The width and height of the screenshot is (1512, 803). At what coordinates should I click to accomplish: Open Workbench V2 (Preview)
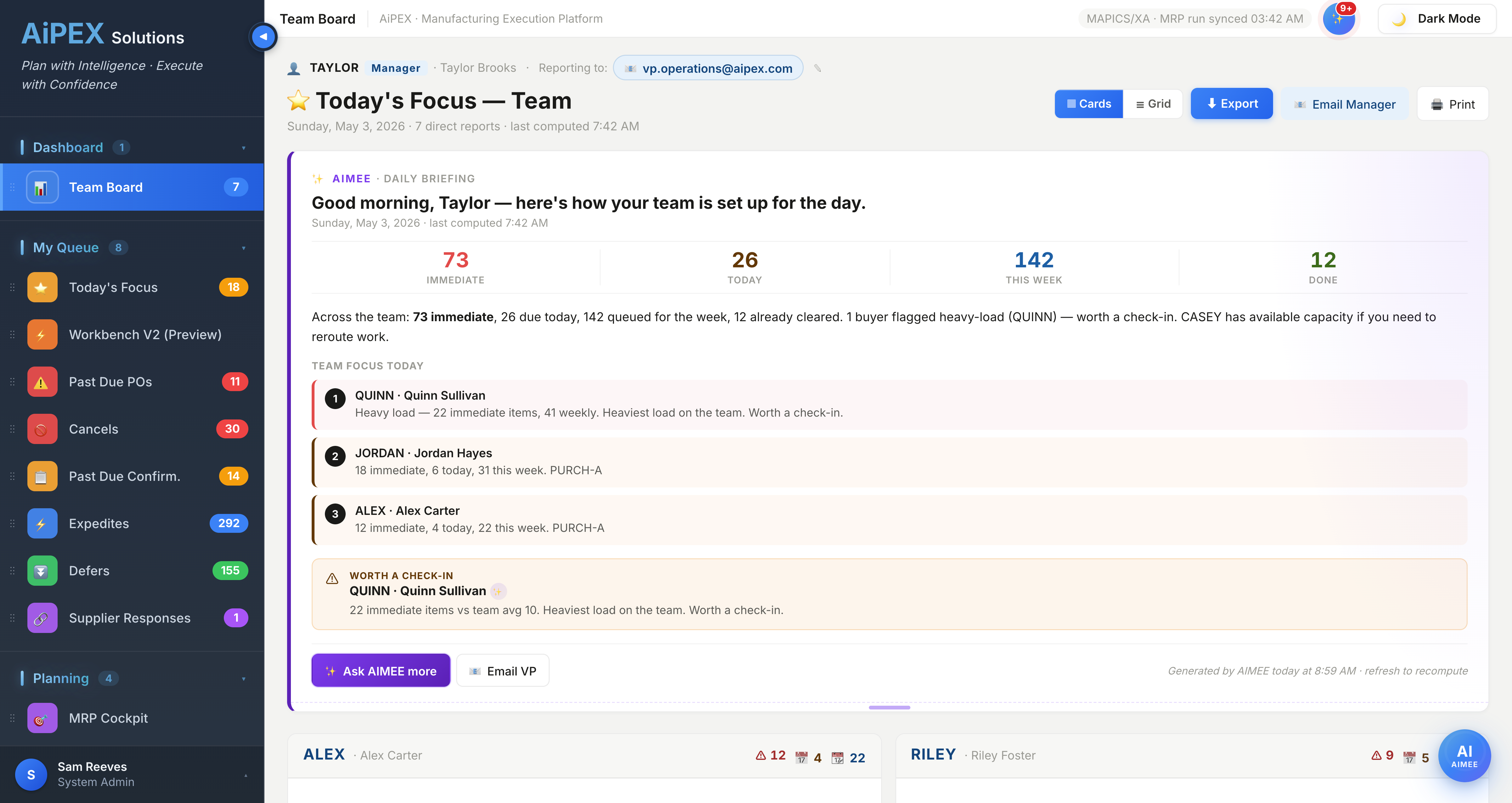(x=133, y=334)
